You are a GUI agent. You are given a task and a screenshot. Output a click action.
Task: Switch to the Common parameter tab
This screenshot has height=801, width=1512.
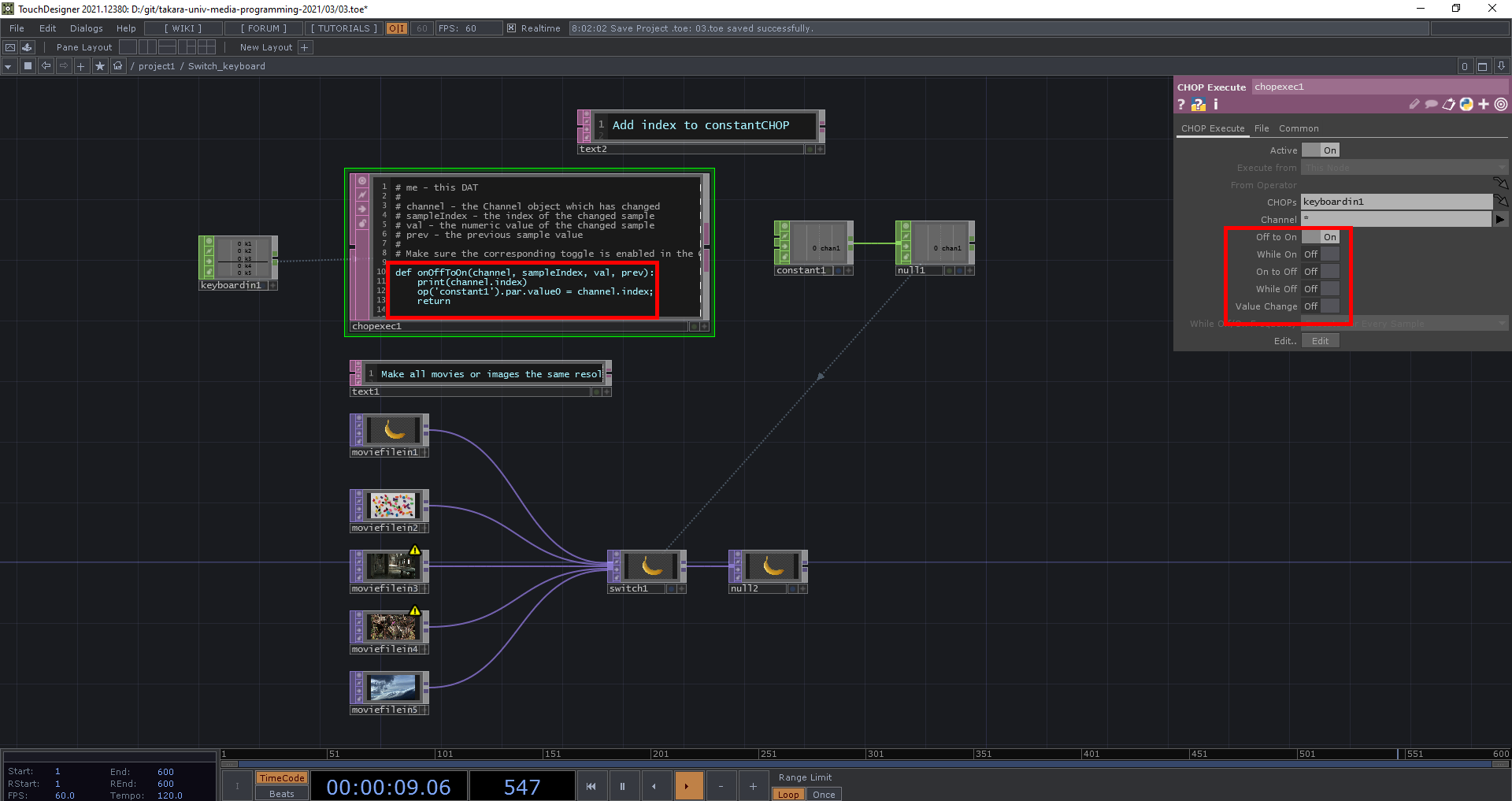click(1298, 128)
